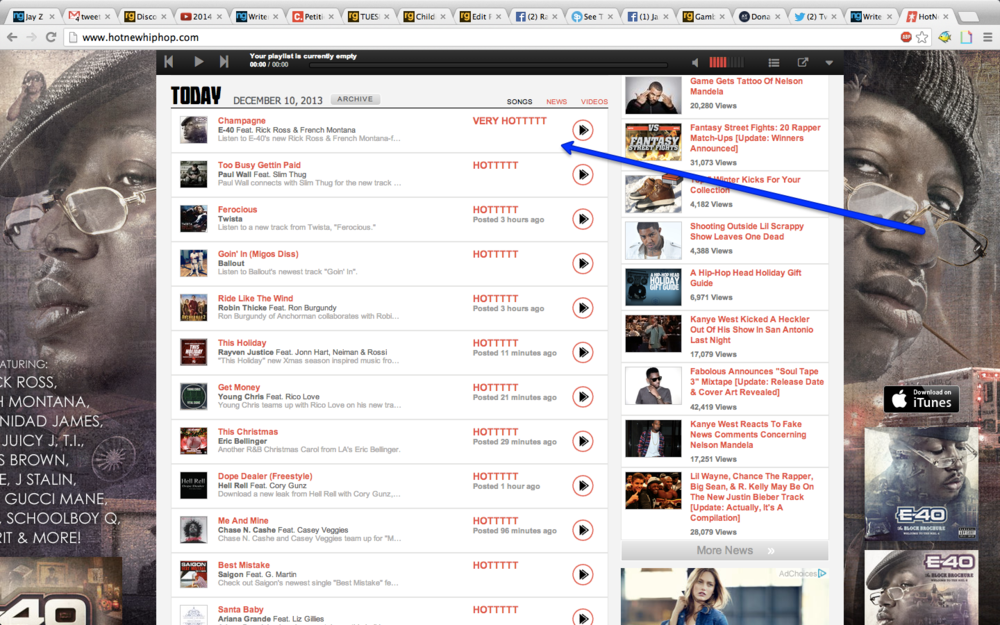Pop out the player in new window
The height and width of the screenshot is (625, 1000).
tap(802, 63)
